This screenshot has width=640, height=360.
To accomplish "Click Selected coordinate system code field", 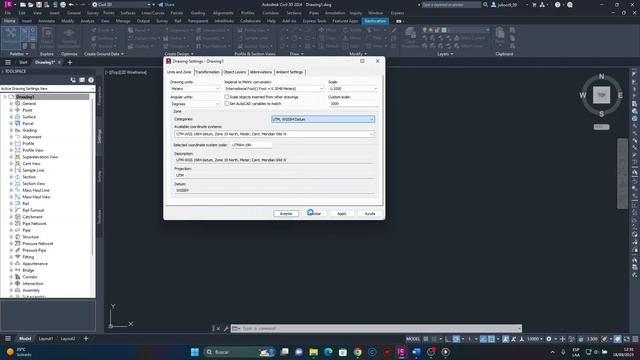I will click(x=251, y=145).
